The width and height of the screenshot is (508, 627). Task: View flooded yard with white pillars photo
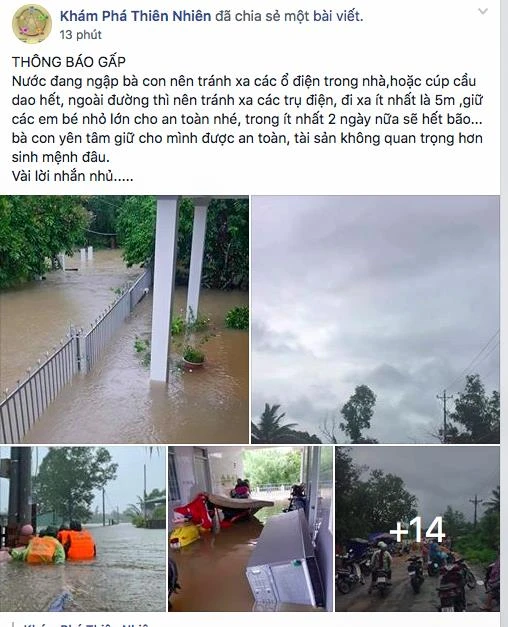124,319
